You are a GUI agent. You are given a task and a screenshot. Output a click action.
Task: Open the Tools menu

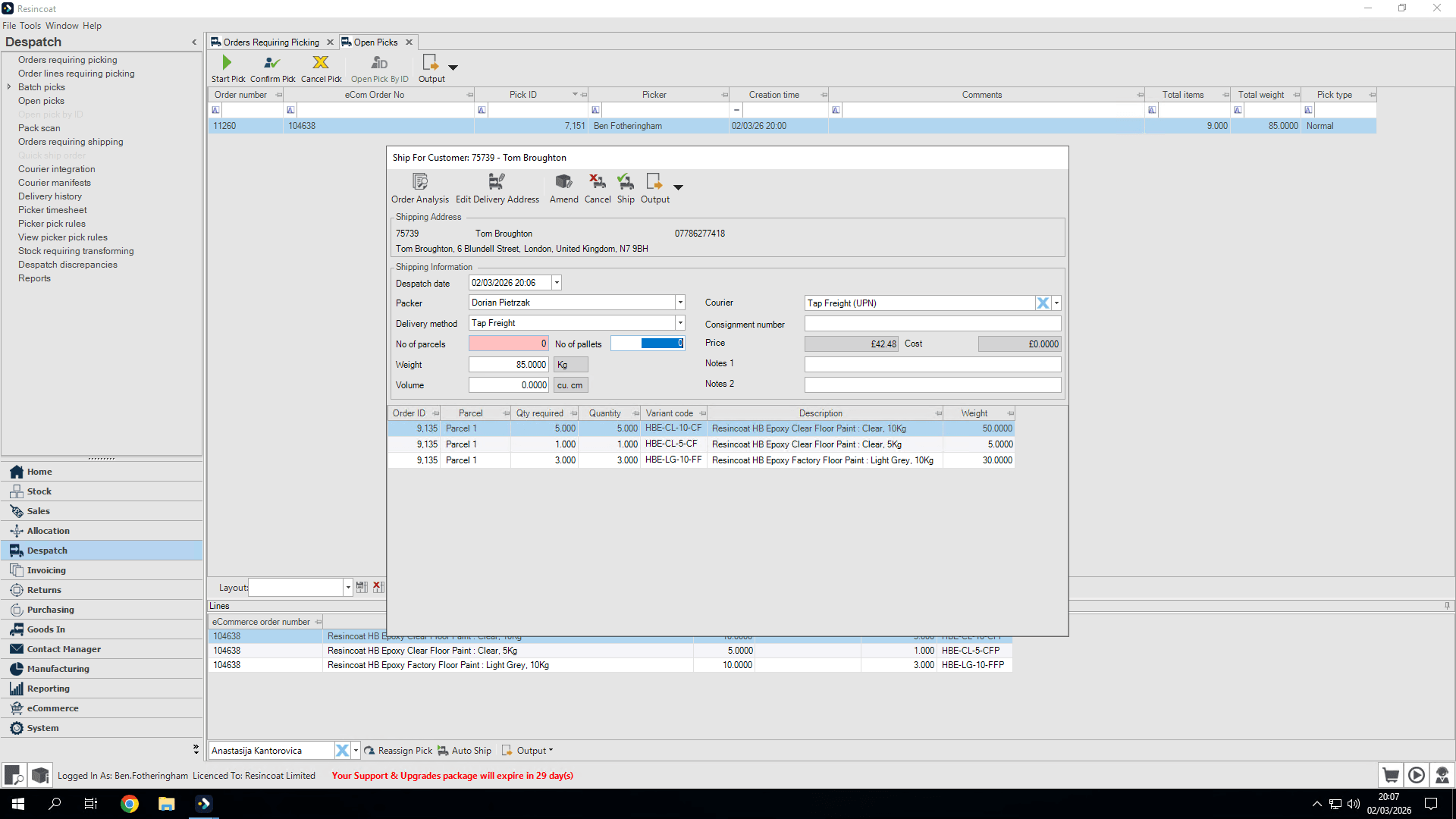click(30, 26)
